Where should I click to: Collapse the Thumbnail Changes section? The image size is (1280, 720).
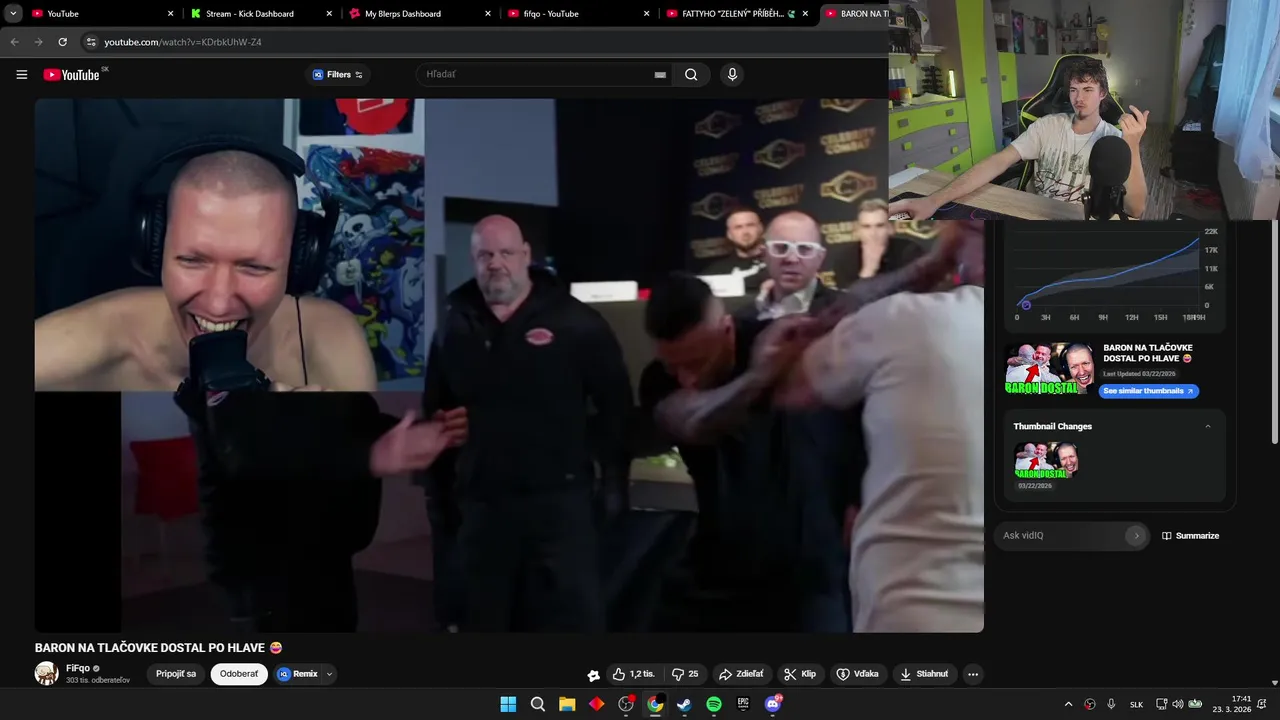click(x=1208, y=426)
